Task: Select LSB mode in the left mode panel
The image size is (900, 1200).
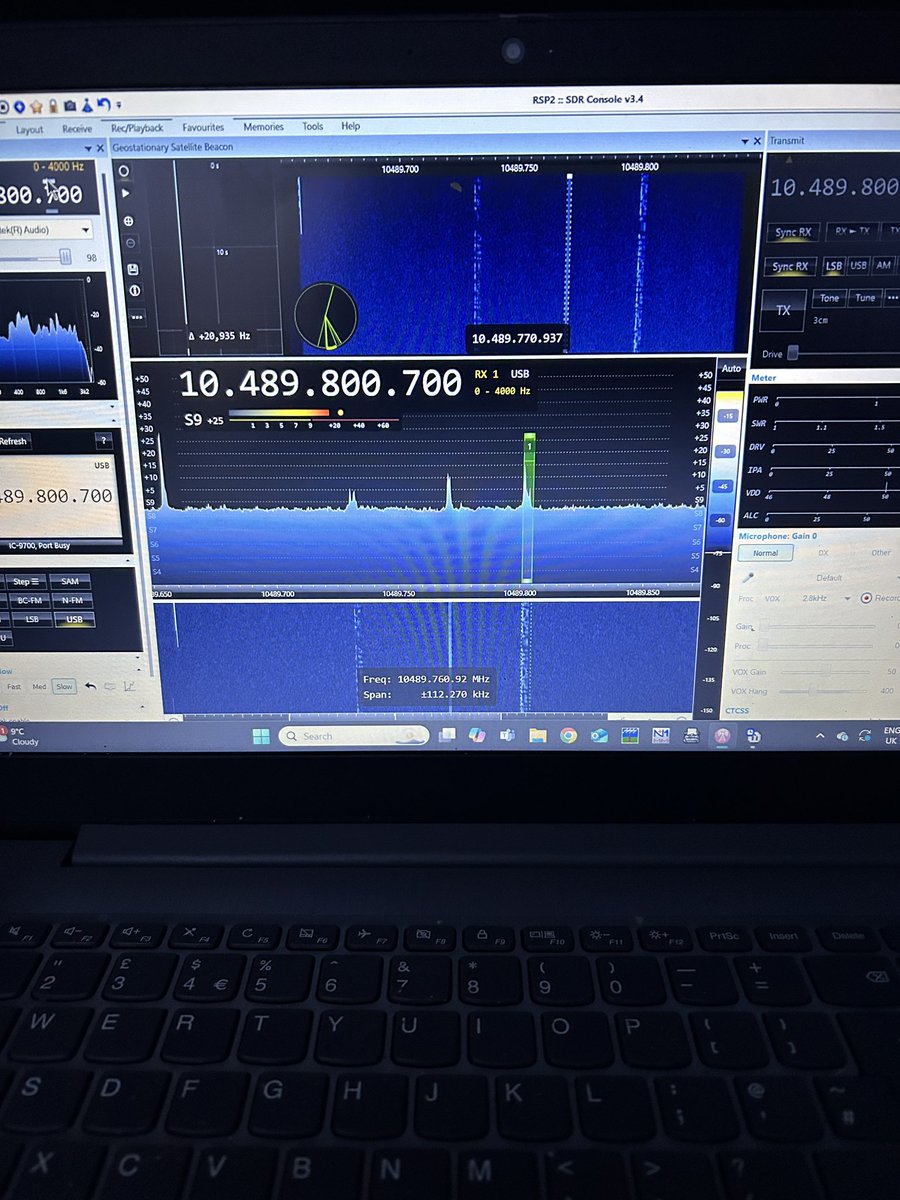Action: coord(32,619)
